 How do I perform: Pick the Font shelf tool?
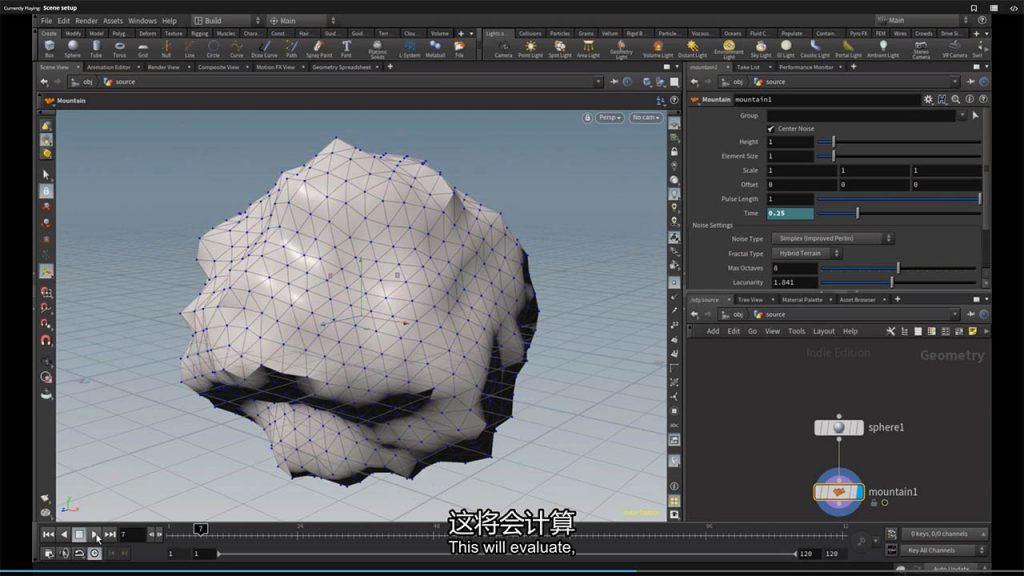(346, 48)
